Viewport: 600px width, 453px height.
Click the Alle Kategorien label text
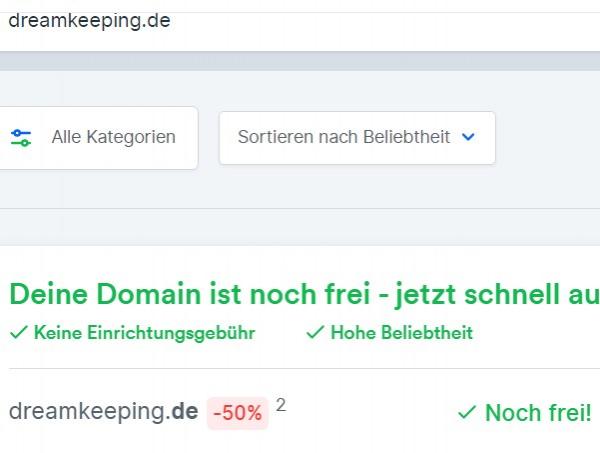(114, 137)
